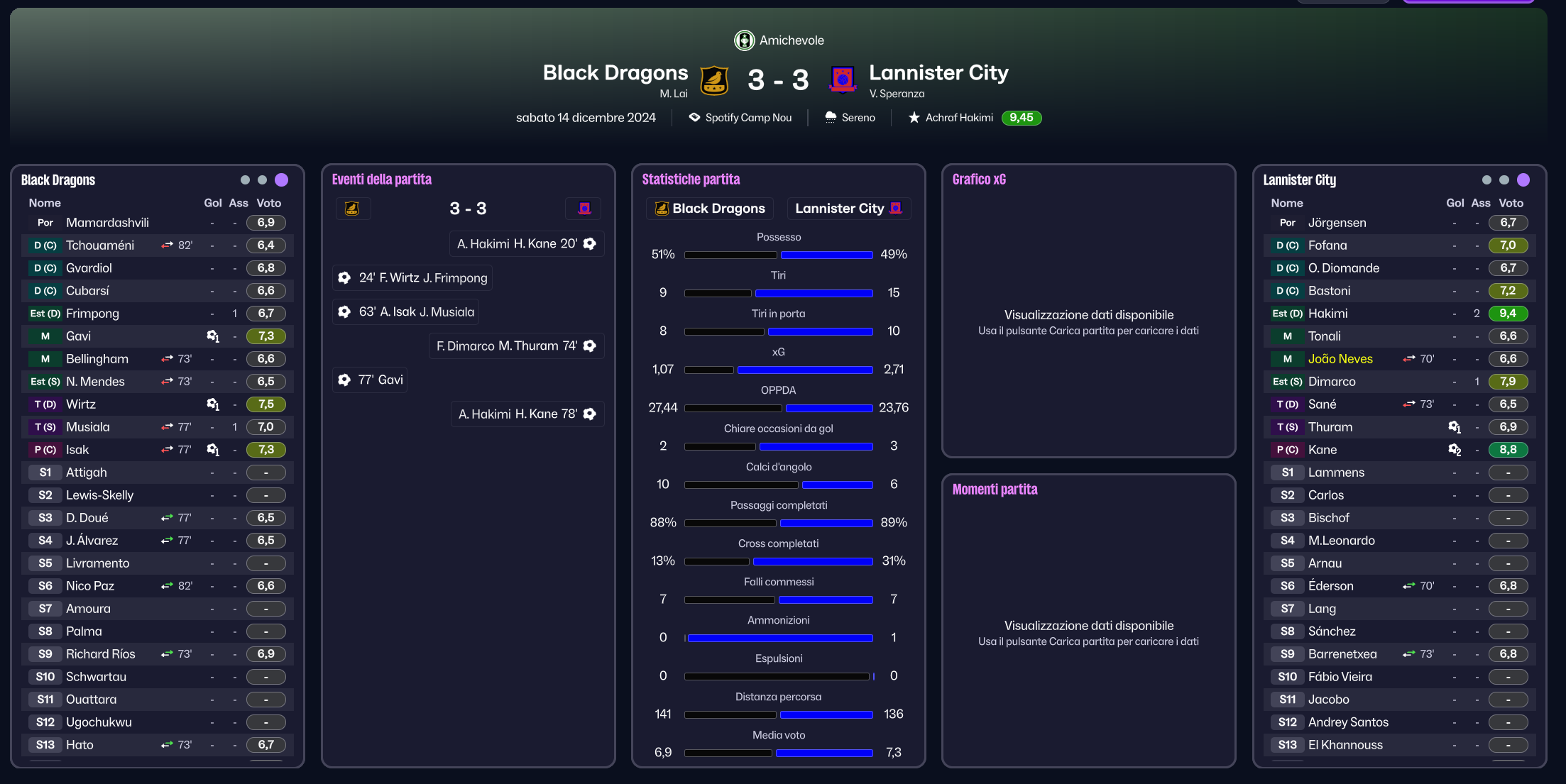Click the star icon beside Achraf Hakimi

coord(914,118)
